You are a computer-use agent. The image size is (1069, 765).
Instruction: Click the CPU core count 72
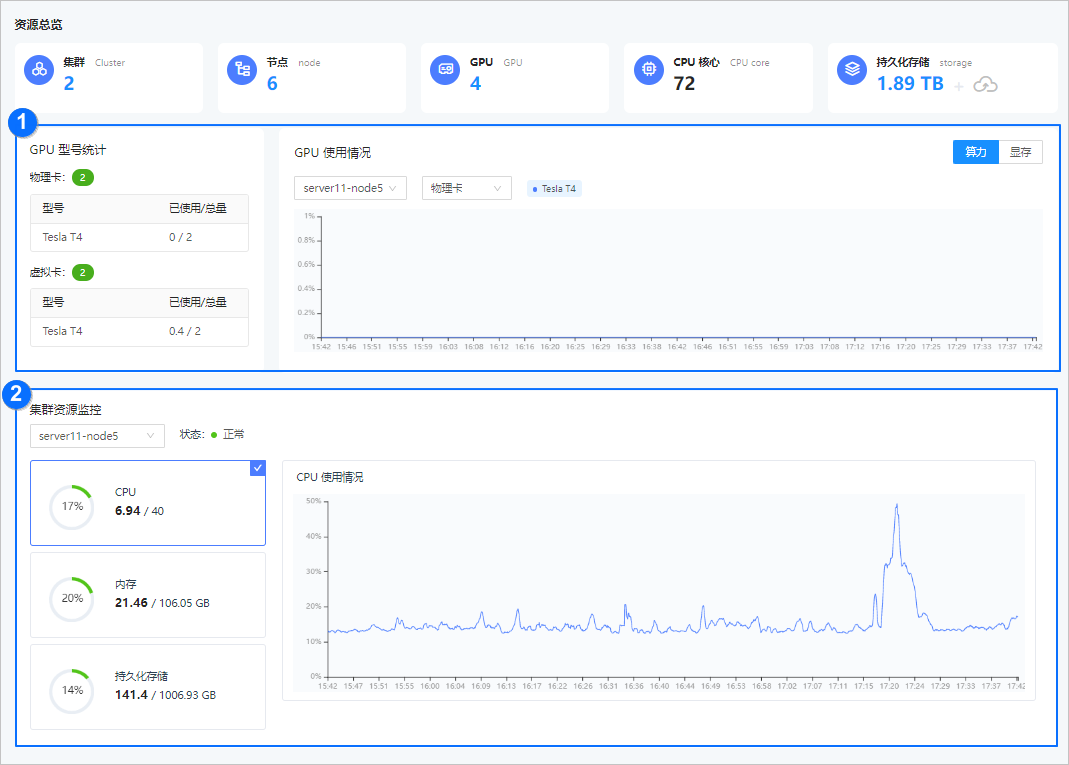click(684, 84)
